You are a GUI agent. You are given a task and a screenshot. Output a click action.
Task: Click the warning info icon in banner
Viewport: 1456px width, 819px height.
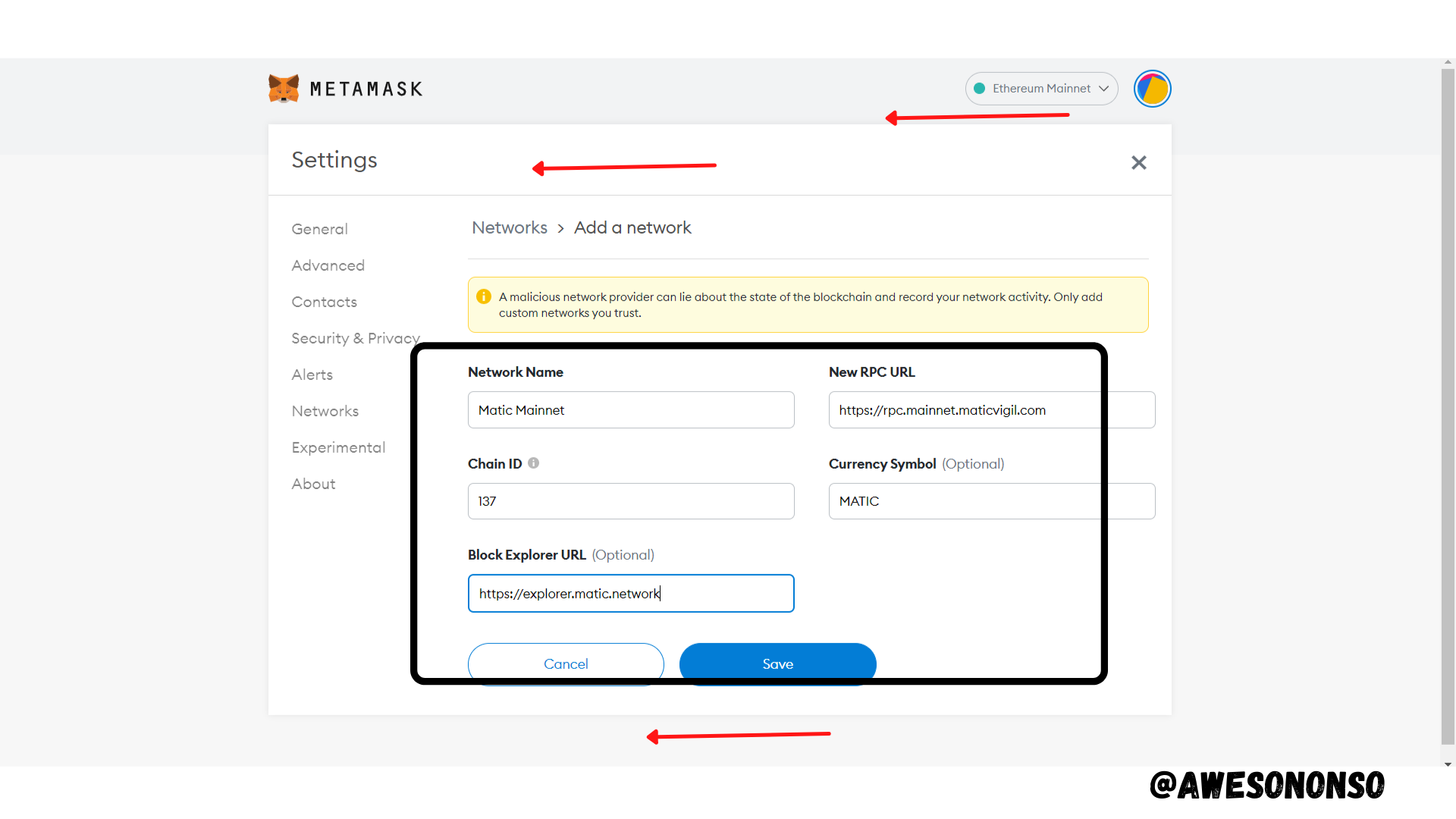[x=484, y=297]
